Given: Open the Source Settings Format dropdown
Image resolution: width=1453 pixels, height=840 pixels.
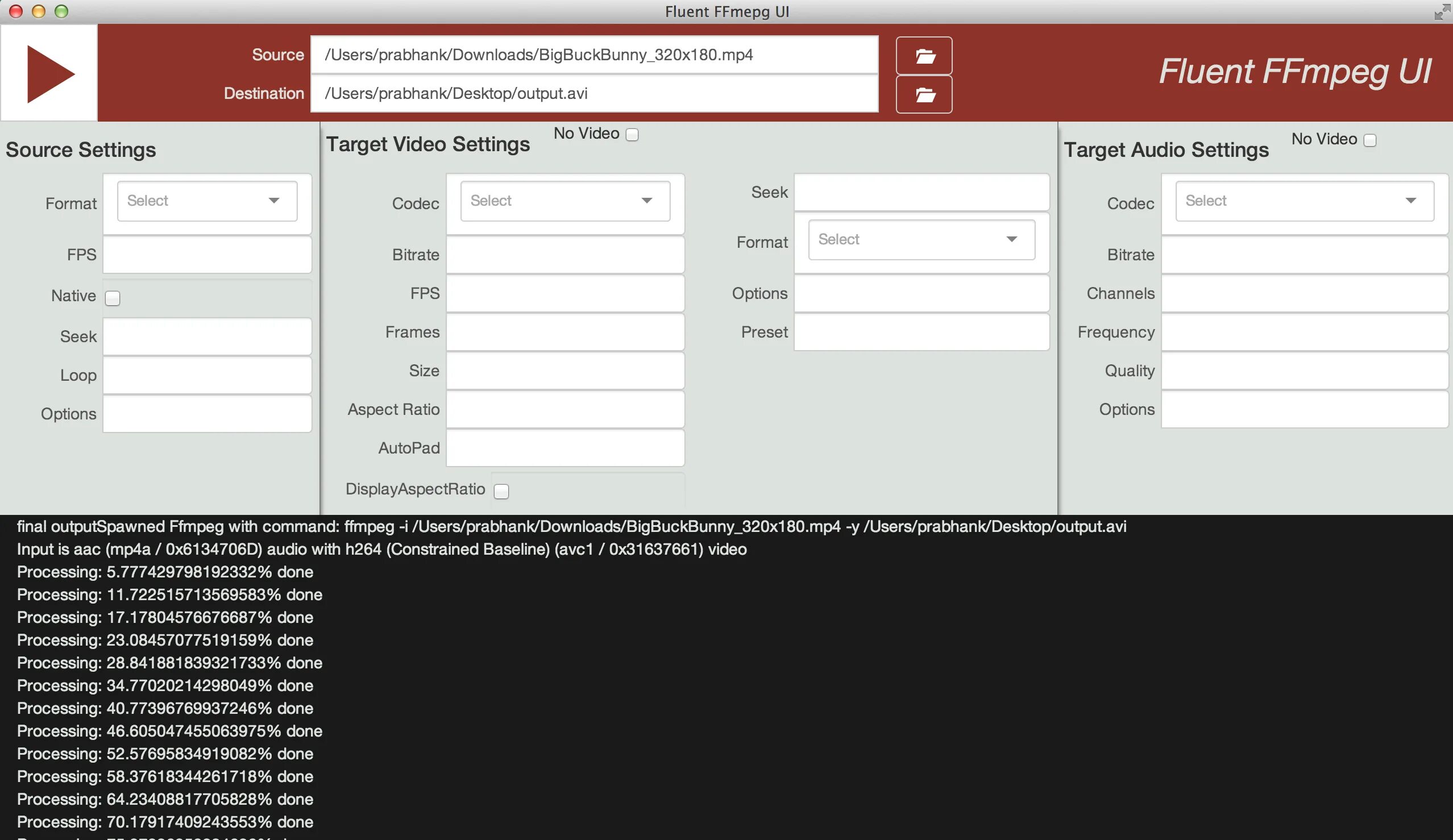Looking at the screenshot, I should (207, 201).
